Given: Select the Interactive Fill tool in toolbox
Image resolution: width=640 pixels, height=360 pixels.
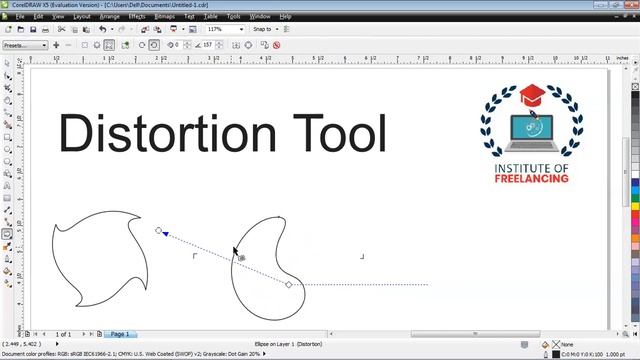Looking at the screenshot, I should pyautogui.click(x=7, y=283).
